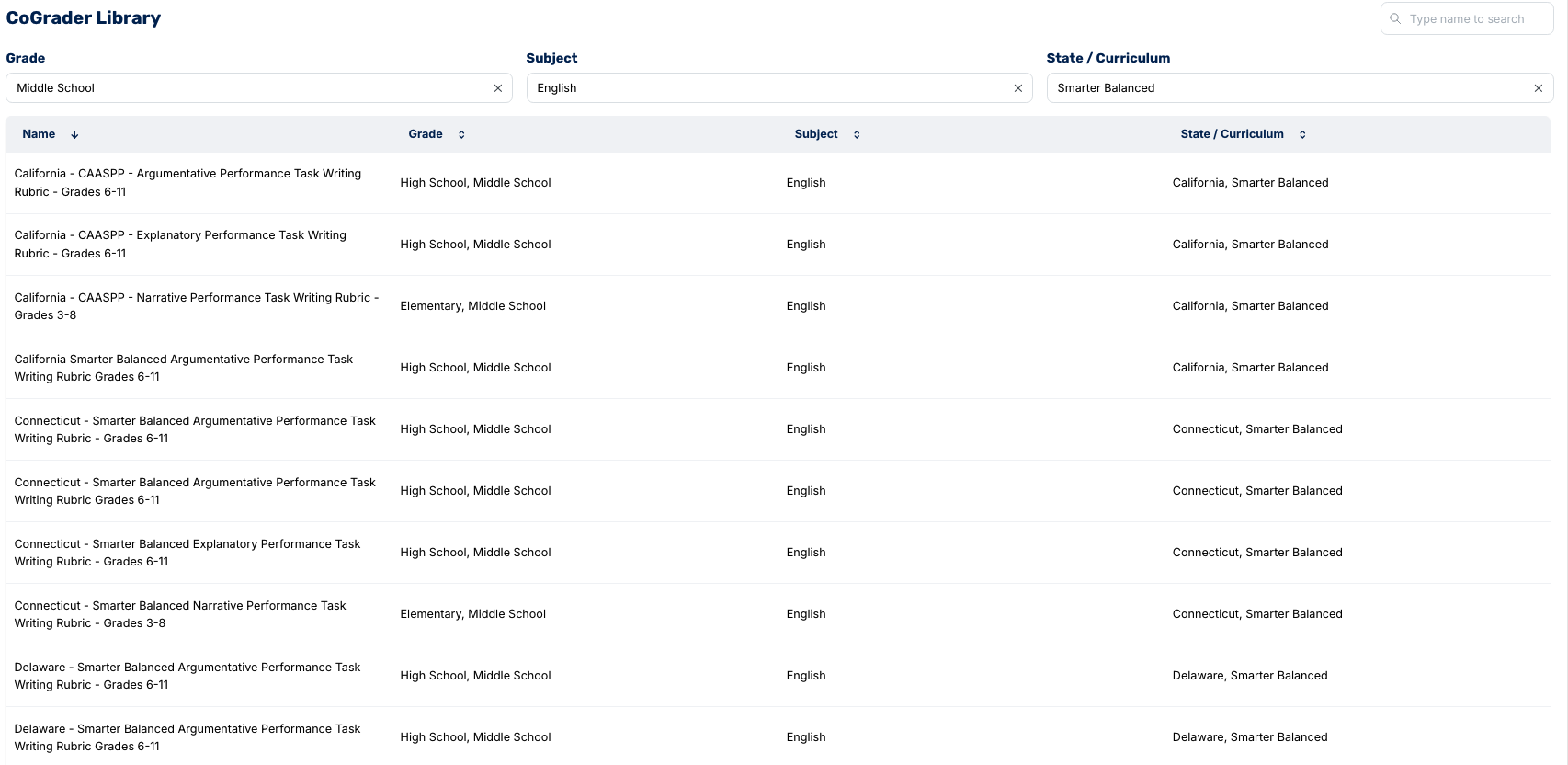
Task: Sort by the Name arrow icon
Action: pyautogui.click(x=74, y=134)
